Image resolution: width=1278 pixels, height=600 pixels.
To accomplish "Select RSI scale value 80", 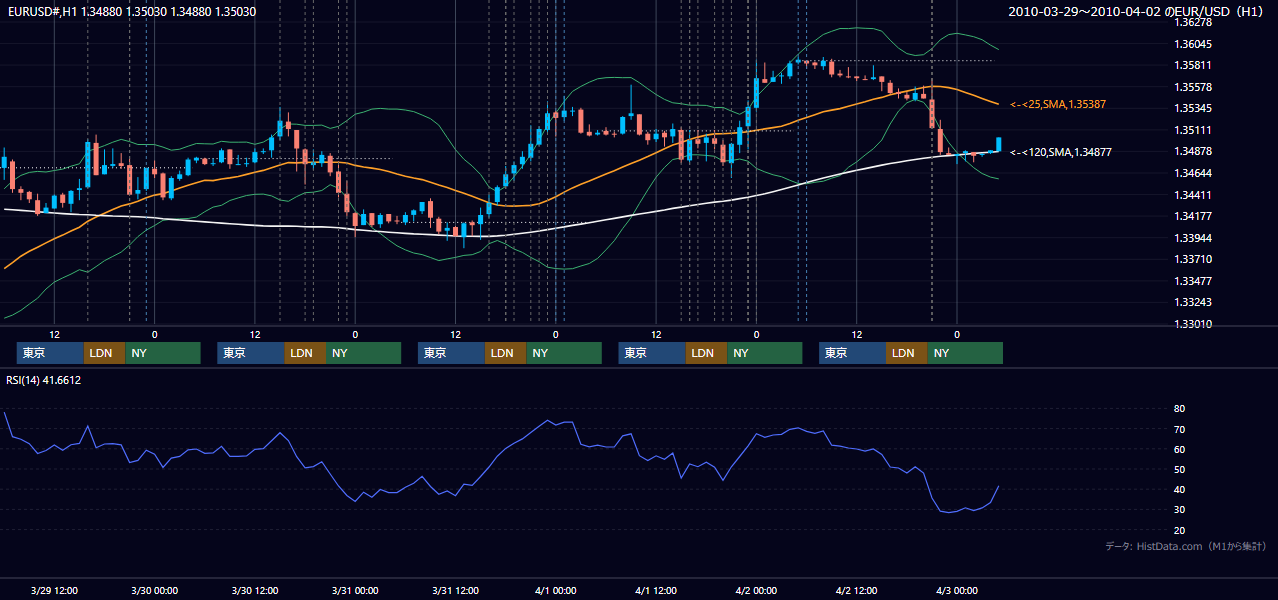I will point(1180,409).
